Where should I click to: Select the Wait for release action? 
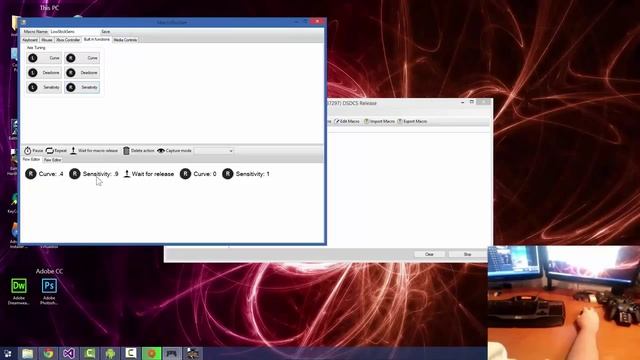[x=149, y=174]
